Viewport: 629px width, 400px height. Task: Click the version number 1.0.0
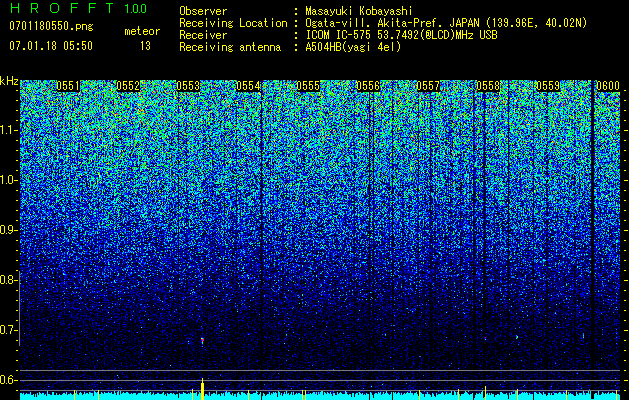click(x=136, y=9)
